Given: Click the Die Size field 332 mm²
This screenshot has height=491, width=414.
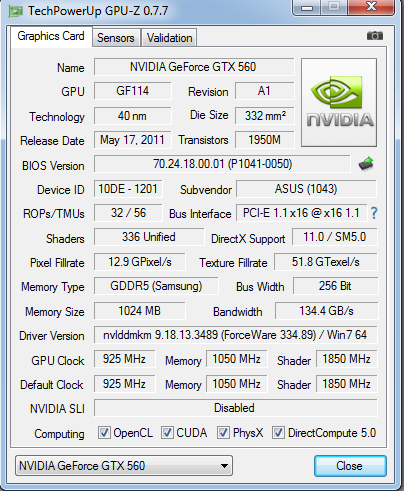Looking at the screenshot, I should point(265,116).
